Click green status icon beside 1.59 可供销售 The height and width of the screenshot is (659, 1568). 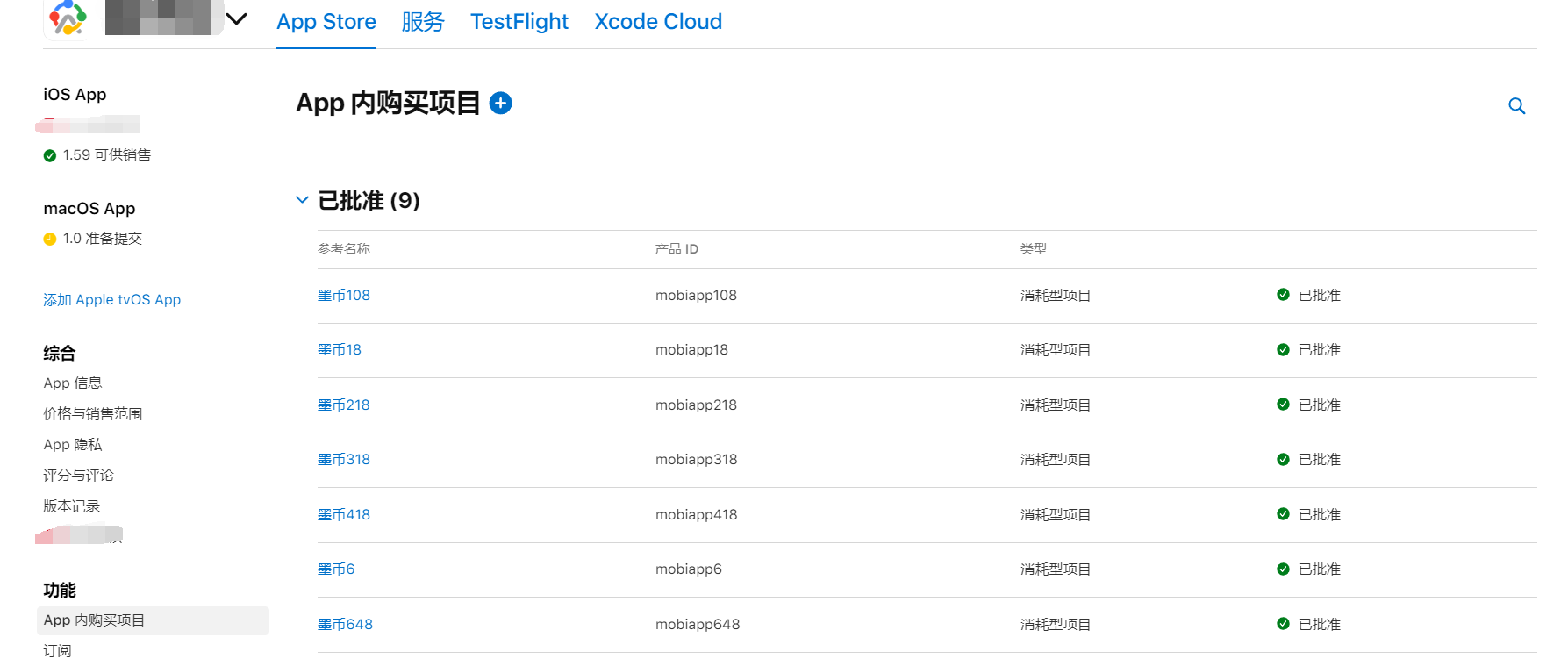click(50, 156)
